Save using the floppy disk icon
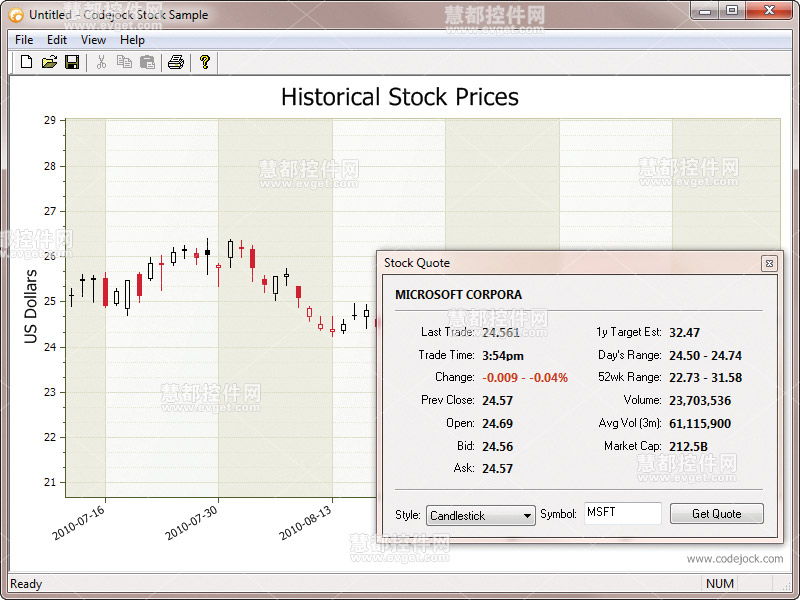Screen dimensions: 800x600 tap(72, 62)
